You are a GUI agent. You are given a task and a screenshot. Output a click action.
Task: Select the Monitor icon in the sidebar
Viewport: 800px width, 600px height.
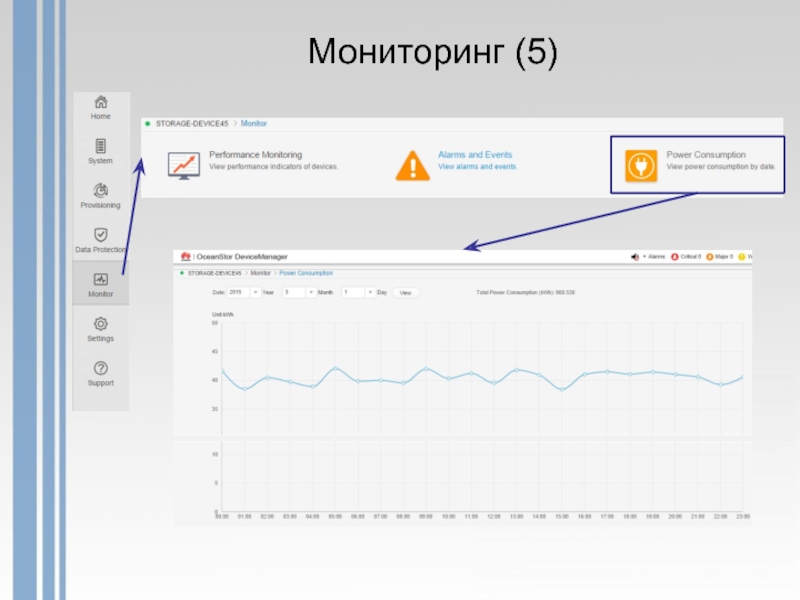tap(101, 279)
